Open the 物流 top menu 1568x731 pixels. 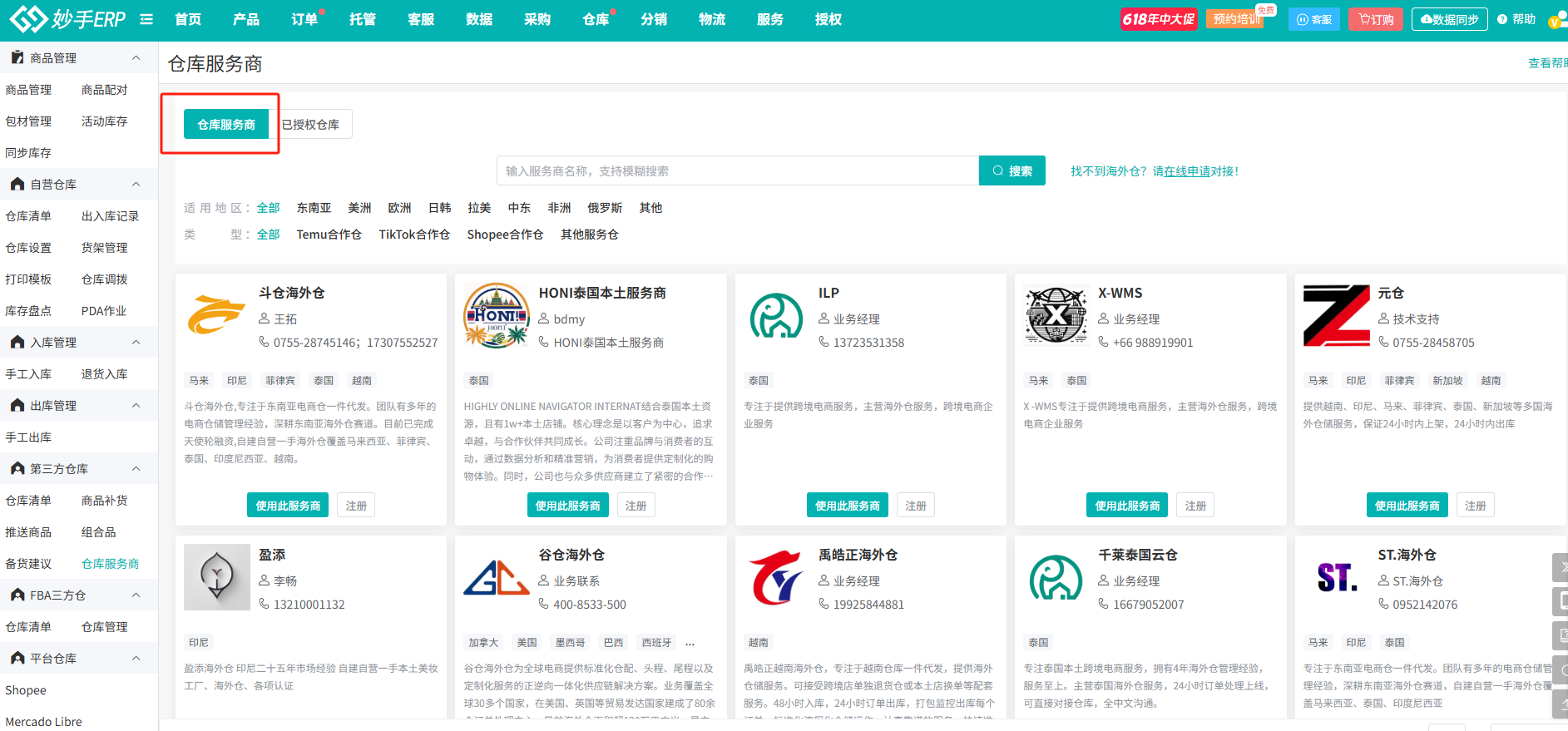[712, 19]
